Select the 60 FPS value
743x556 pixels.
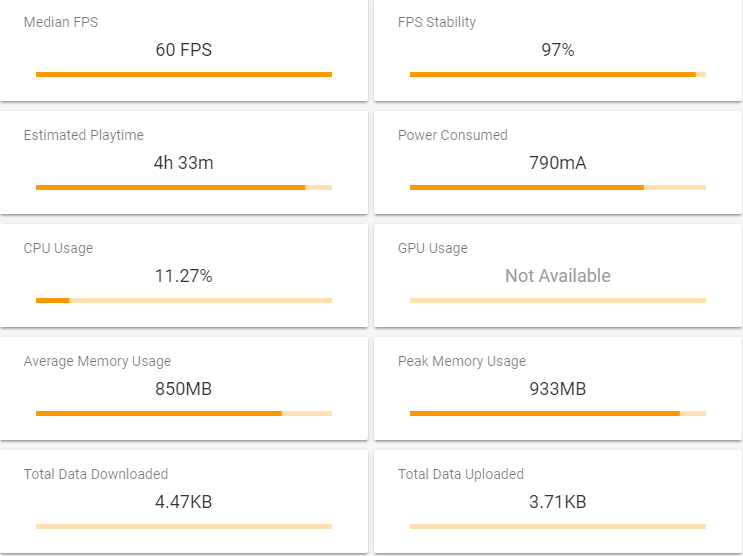tap(184, 50)
